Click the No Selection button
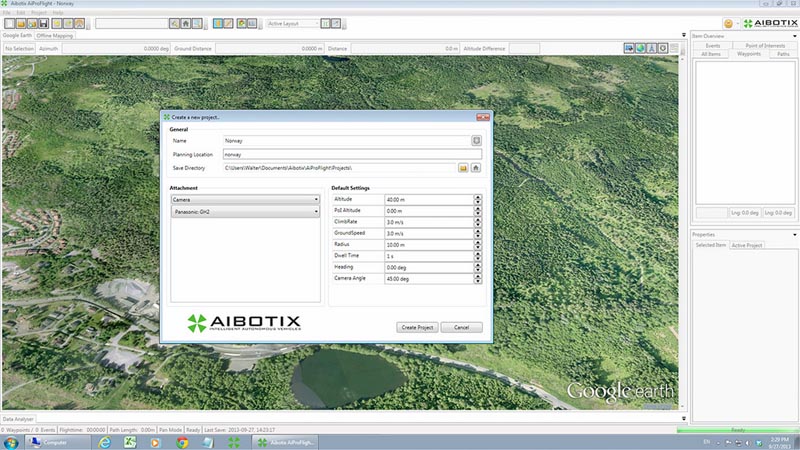 [x=19, y=48]
